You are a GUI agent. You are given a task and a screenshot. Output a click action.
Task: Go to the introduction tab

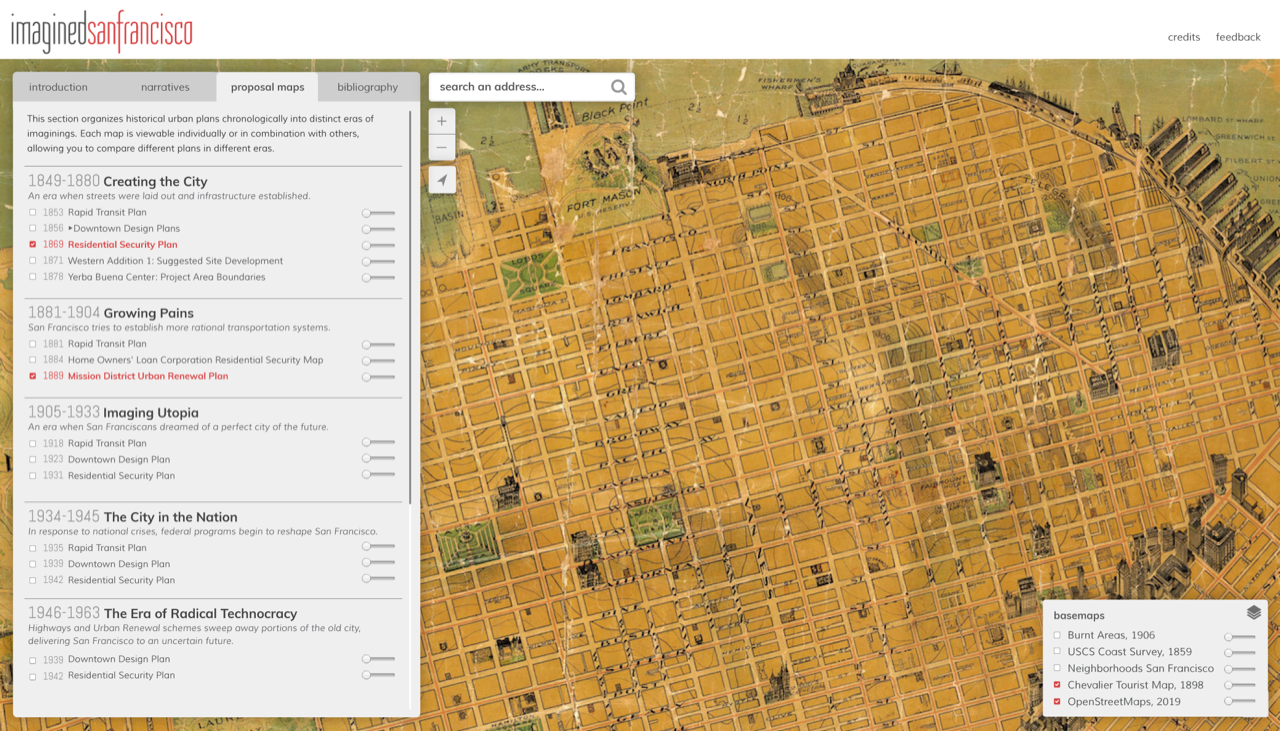(58, 87)
